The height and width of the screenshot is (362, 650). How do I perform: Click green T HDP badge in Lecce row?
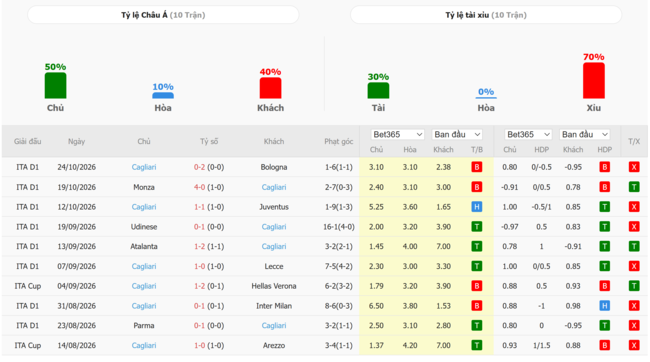pyautogui.click(x=604, y=266)
